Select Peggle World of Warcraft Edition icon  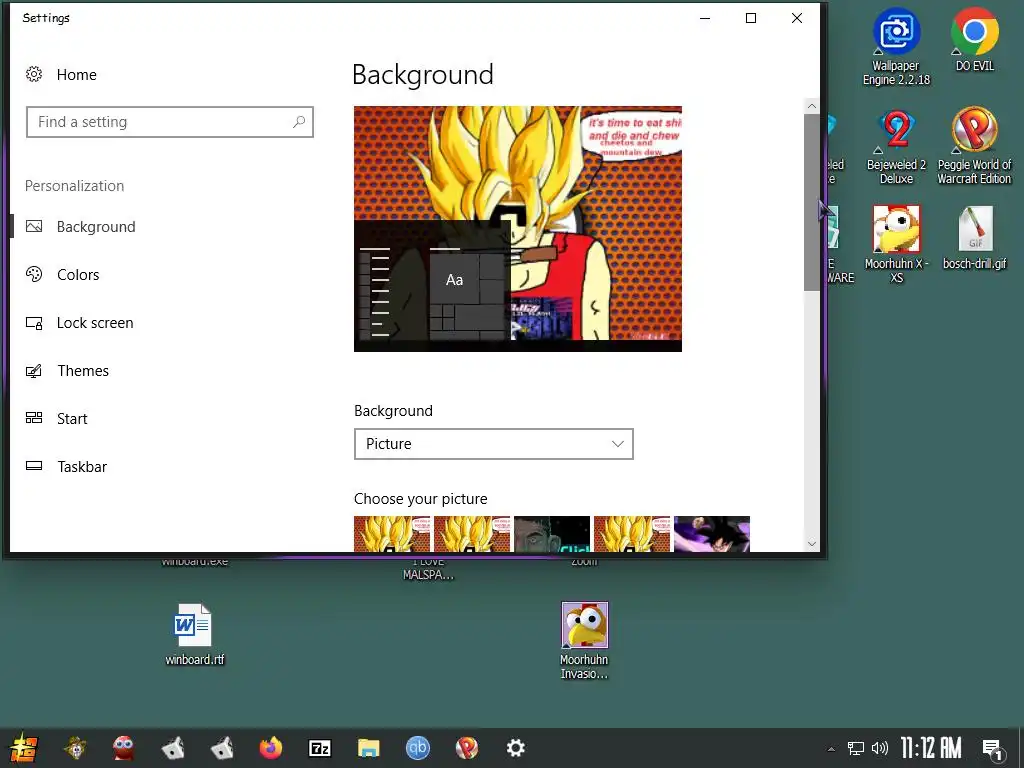click(974, 146)
